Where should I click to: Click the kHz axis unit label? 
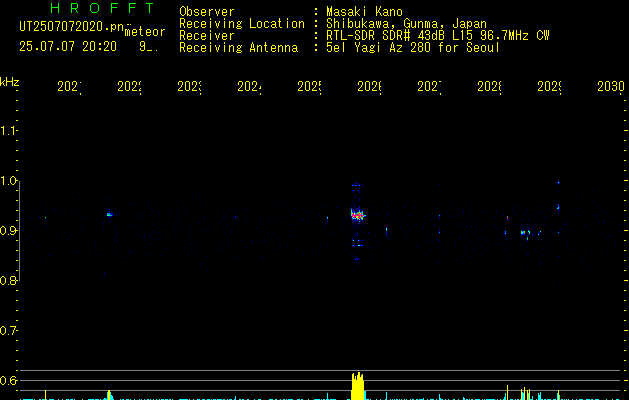(x=9, y=82)
